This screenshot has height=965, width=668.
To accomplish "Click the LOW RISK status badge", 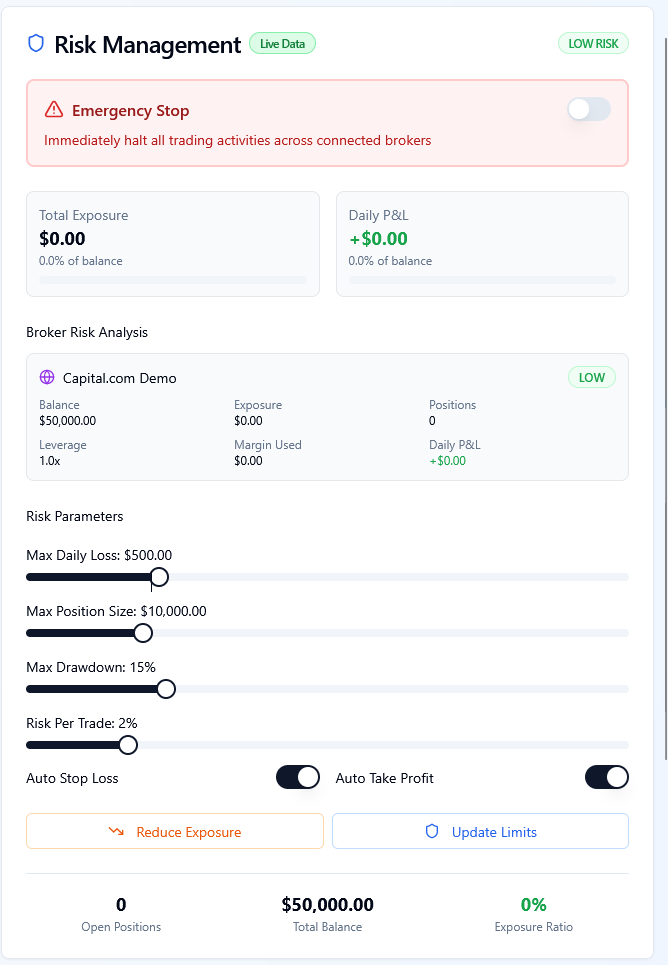I will point(593,44).
